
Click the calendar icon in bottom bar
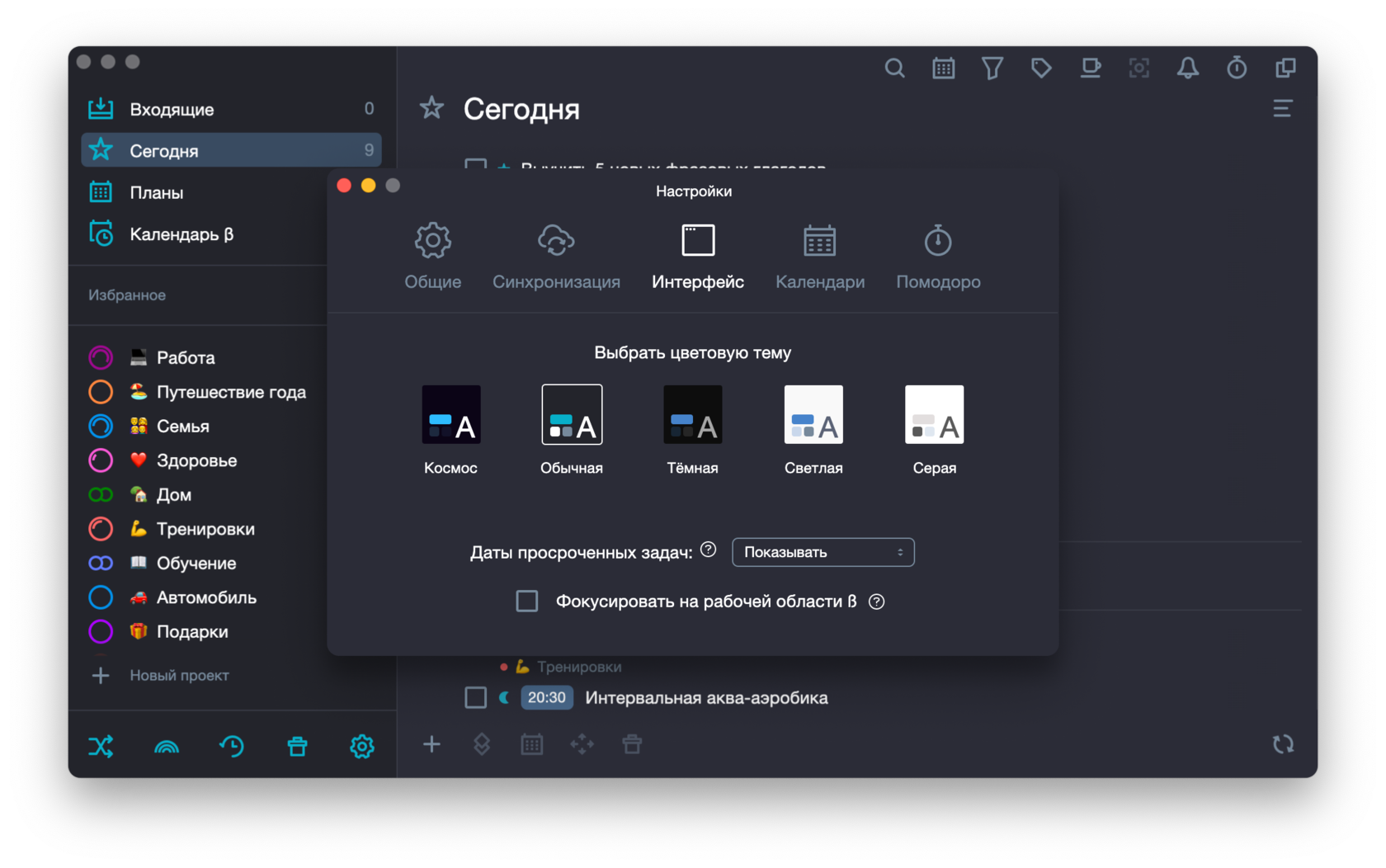coord(532,744)
